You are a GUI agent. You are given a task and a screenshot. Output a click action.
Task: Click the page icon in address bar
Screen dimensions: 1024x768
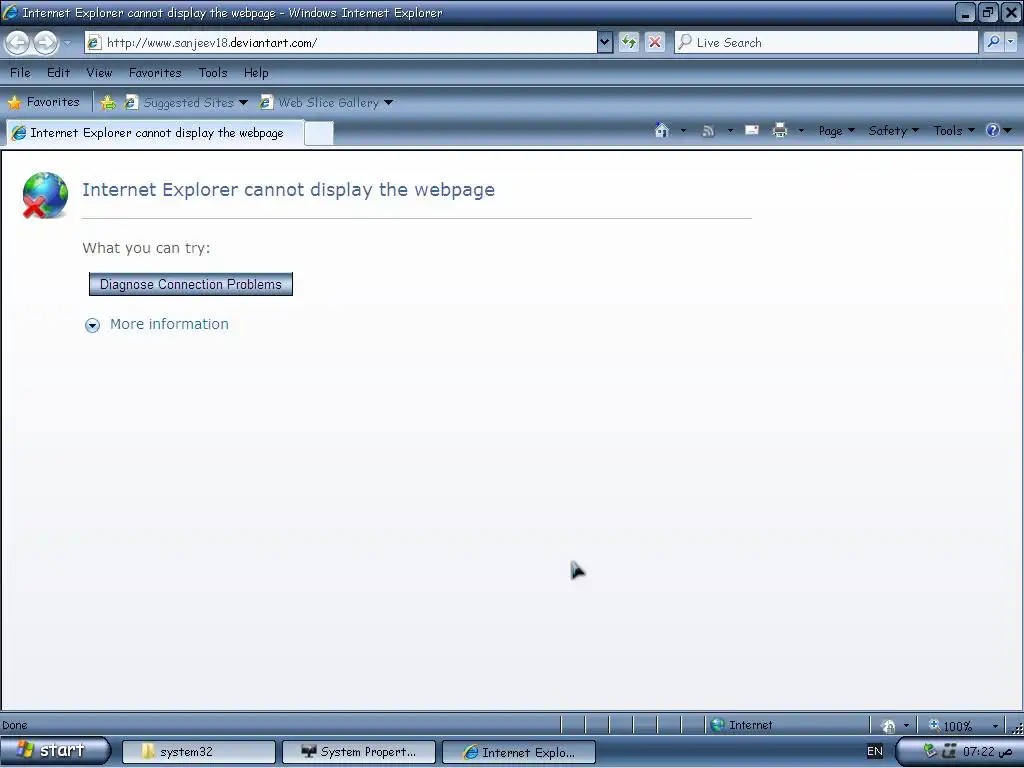click(94, 43)
